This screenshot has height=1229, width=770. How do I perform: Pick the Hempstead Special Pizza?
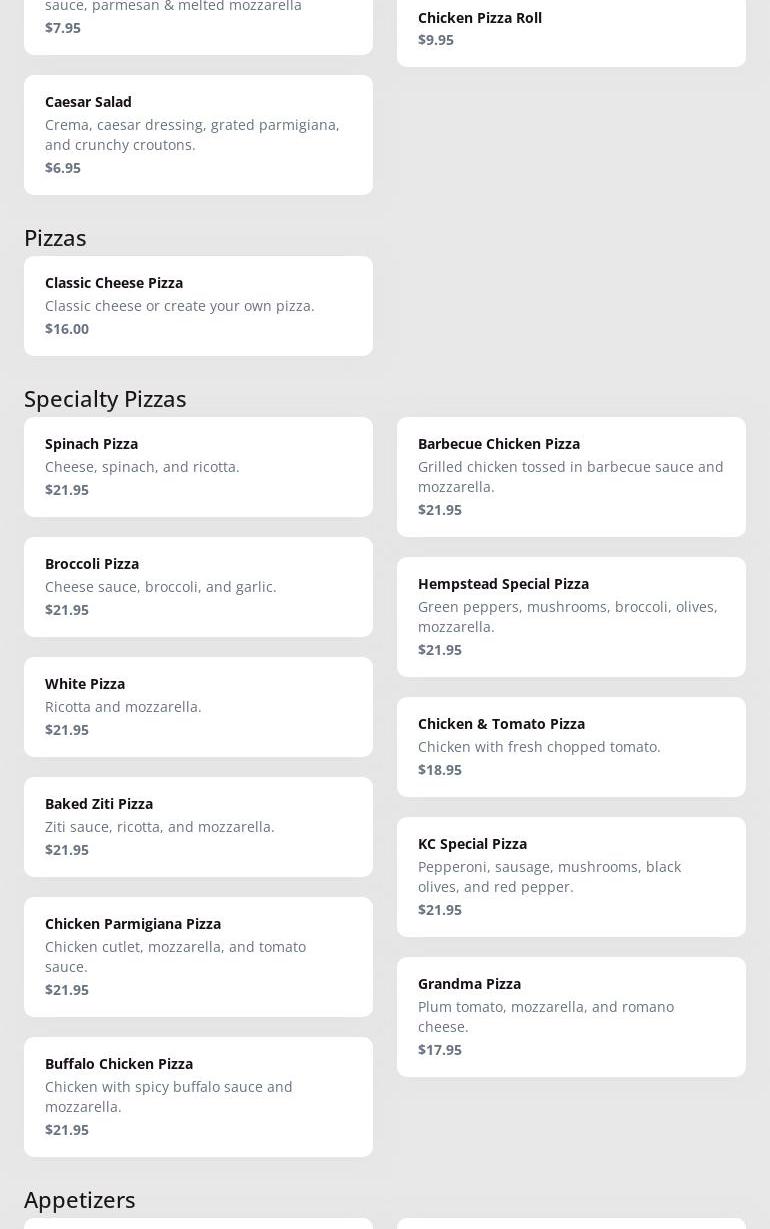pyautogui.click(x=571, y=616)
